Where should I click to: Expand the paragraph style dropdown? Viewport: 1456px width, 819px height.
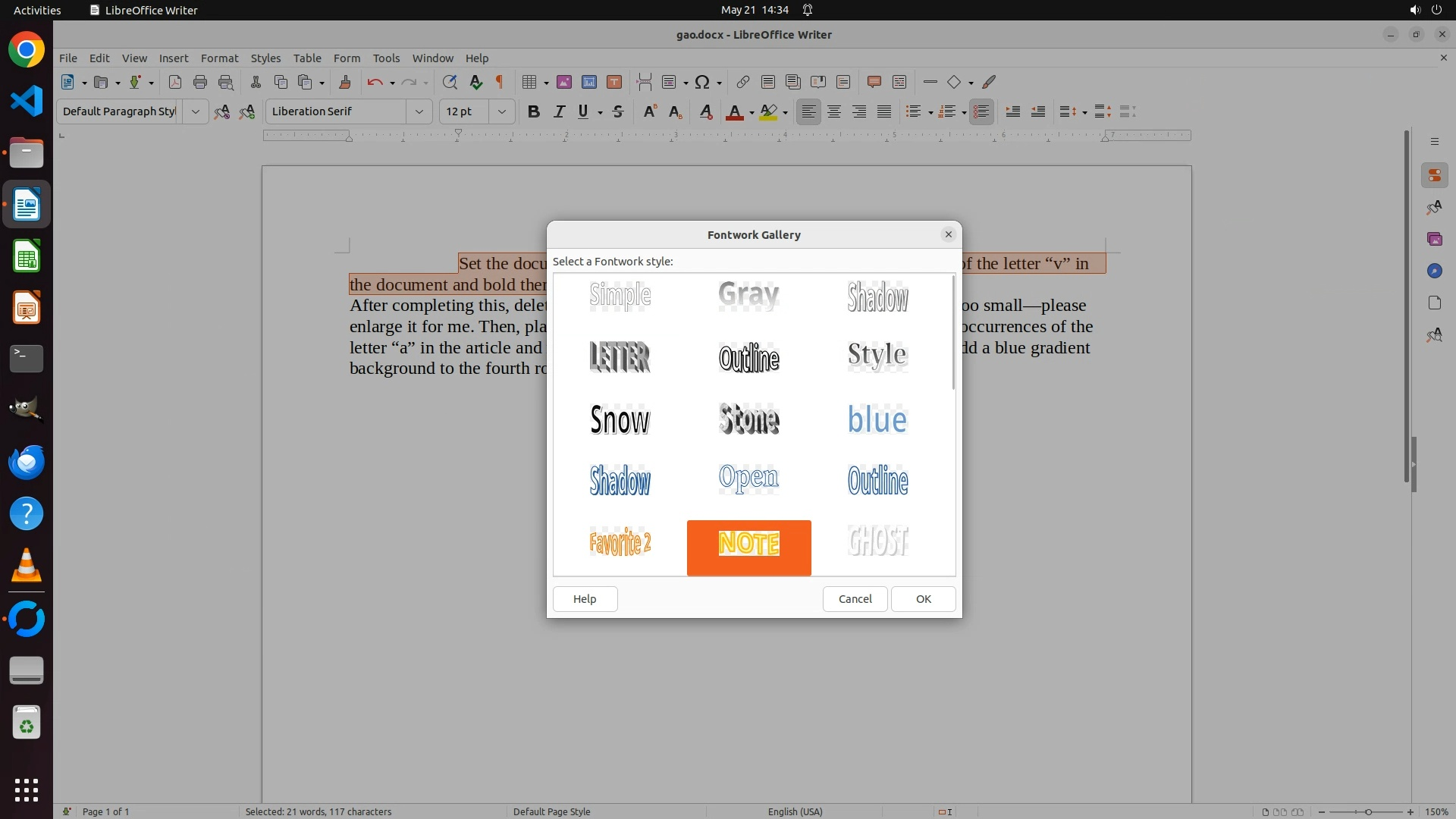coord(195,111)
